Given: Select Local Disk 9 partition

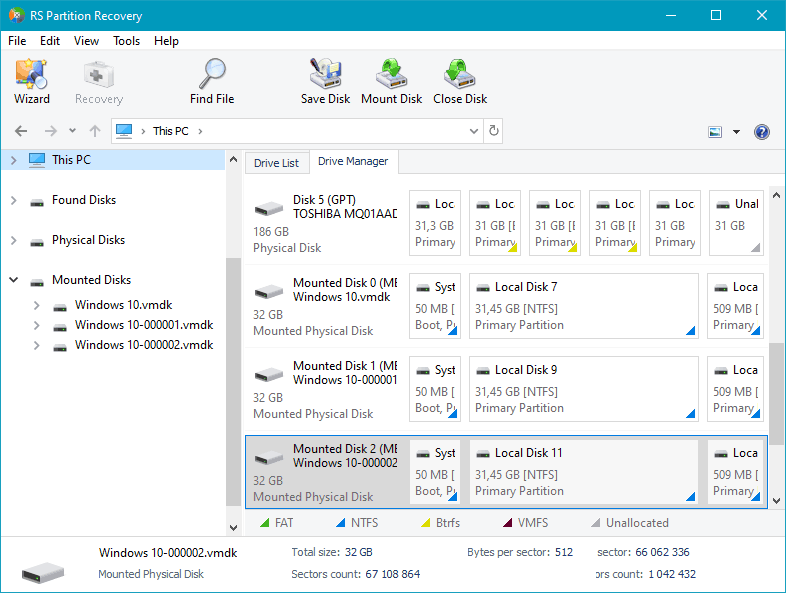Looking at the screenshot, I should click(584, 389).
